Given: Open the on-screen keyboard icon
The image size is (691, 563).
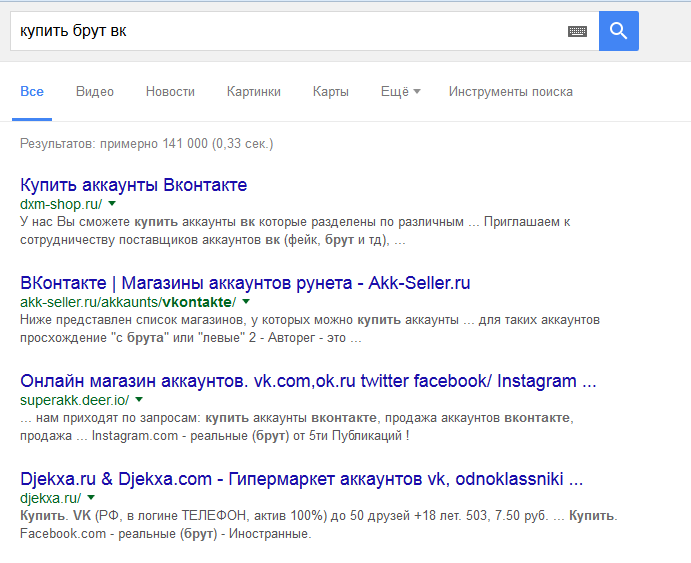Looking at the screenshot, I should pos(577,31).
